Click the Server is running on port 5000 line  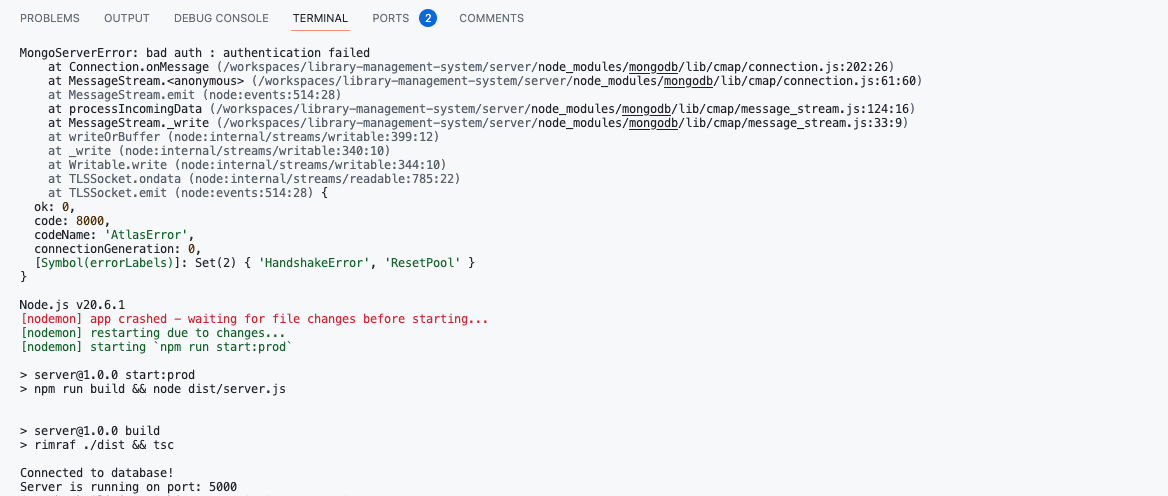(128, 487)
